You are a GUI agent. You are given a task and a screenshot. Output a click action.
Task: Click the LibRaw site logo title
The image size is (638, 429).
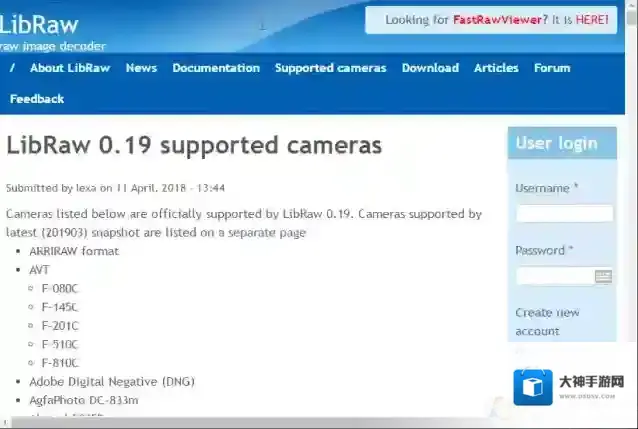[39, 24]
